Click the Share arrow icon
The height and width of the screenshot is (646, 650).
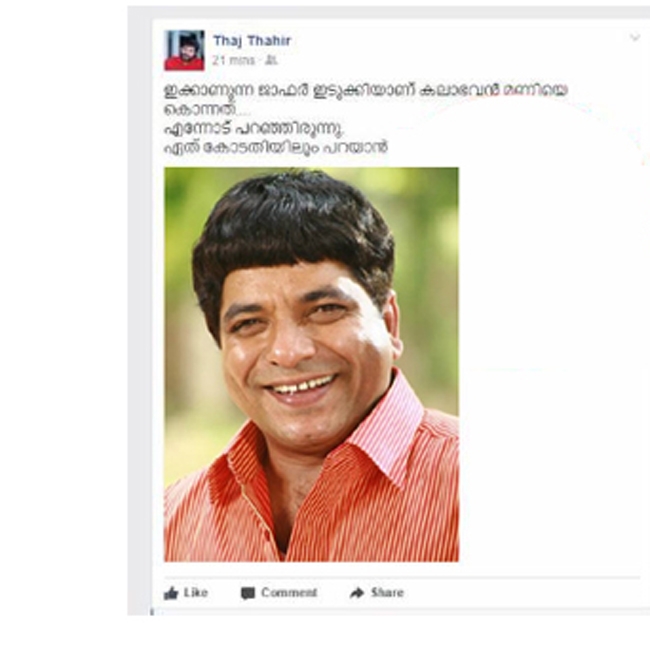click(357, 593)
